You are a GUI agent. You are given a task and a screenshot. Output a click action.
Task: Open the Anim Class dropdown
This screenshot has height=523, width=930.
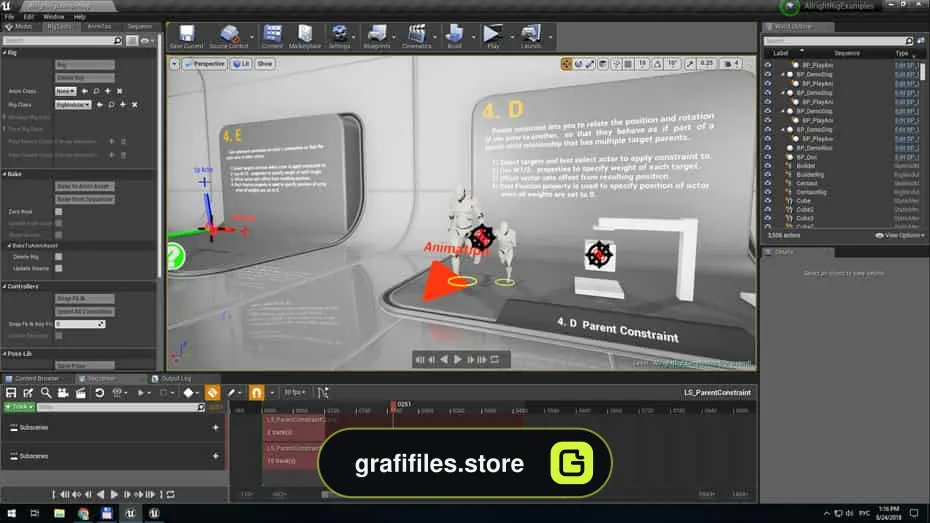(65, 91)
